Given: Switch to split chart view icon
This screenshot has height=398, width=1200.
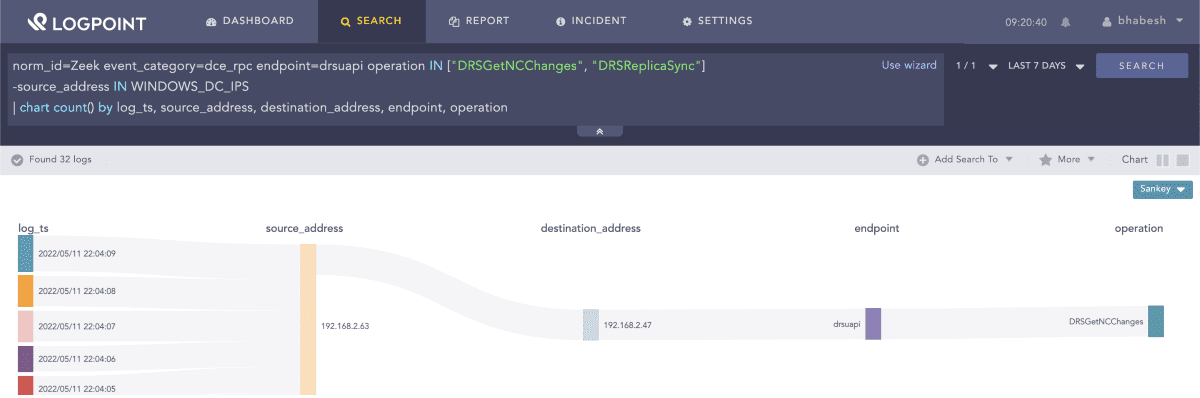Looking at the screenshot, I should [x=1163, y=160].
